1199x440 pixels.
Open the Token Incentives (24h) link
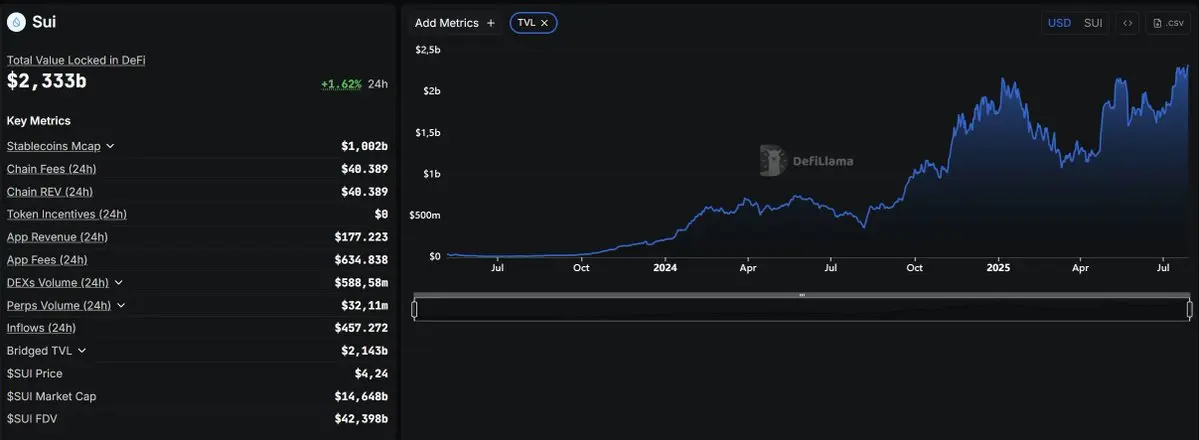point(67,214)
